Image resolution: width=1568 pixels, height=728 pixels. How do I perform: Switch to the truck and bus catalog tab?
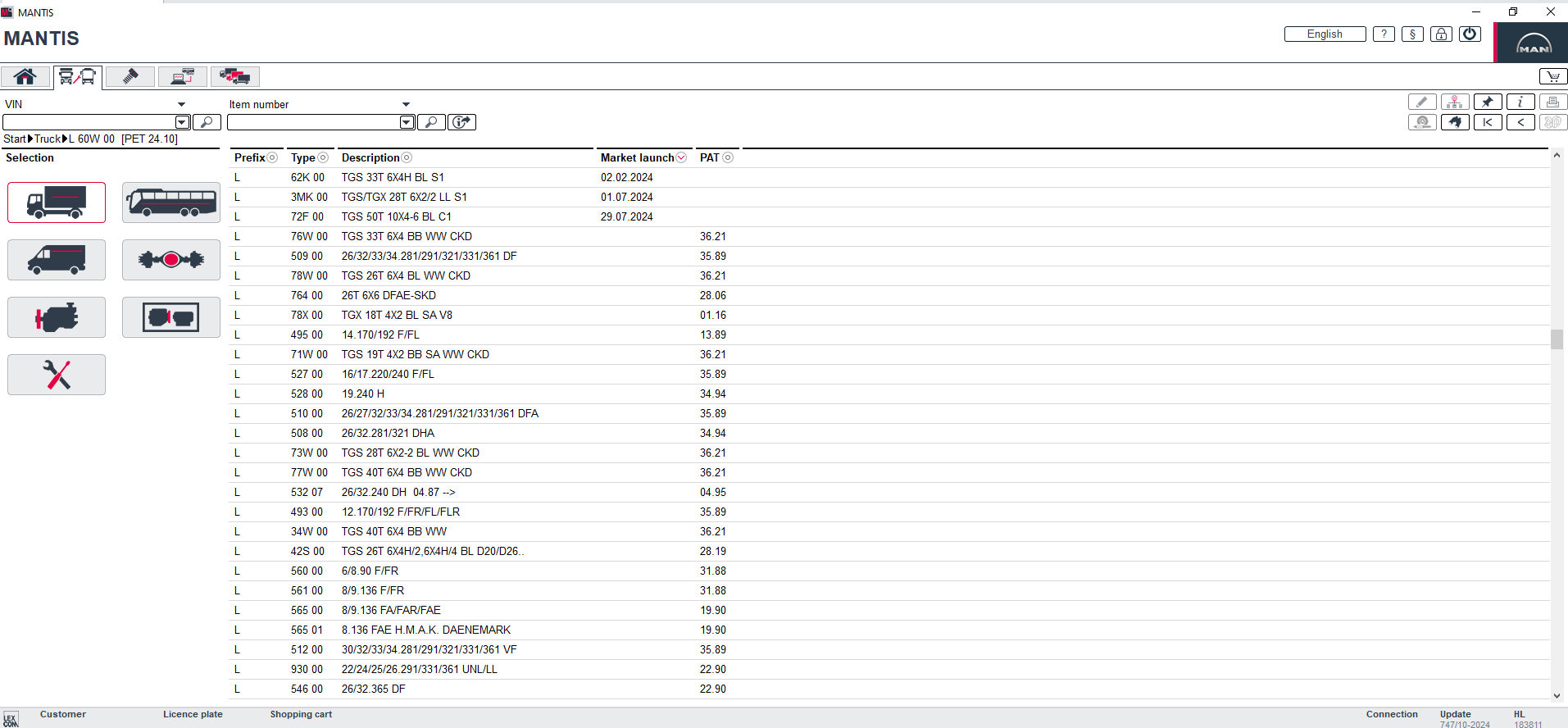click(78, 77)
